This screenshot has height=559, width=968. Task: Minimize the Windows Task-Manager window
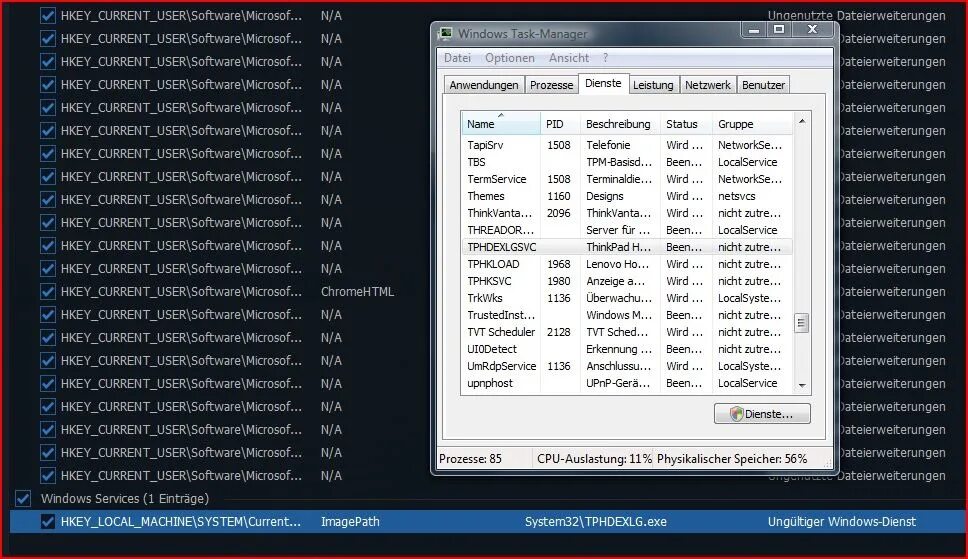pos(754,30)
